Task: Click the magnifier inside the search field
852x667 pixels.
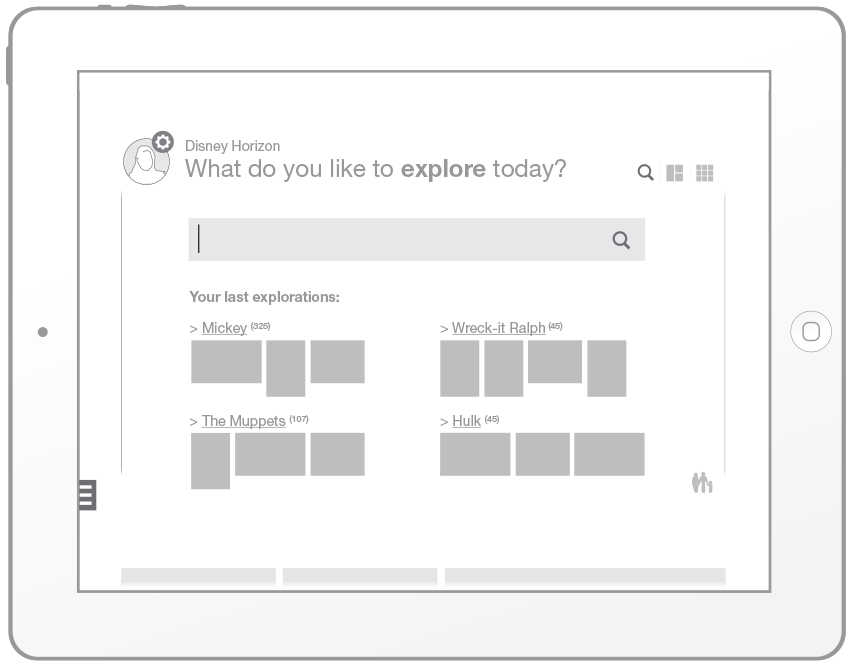Action: 621,240
